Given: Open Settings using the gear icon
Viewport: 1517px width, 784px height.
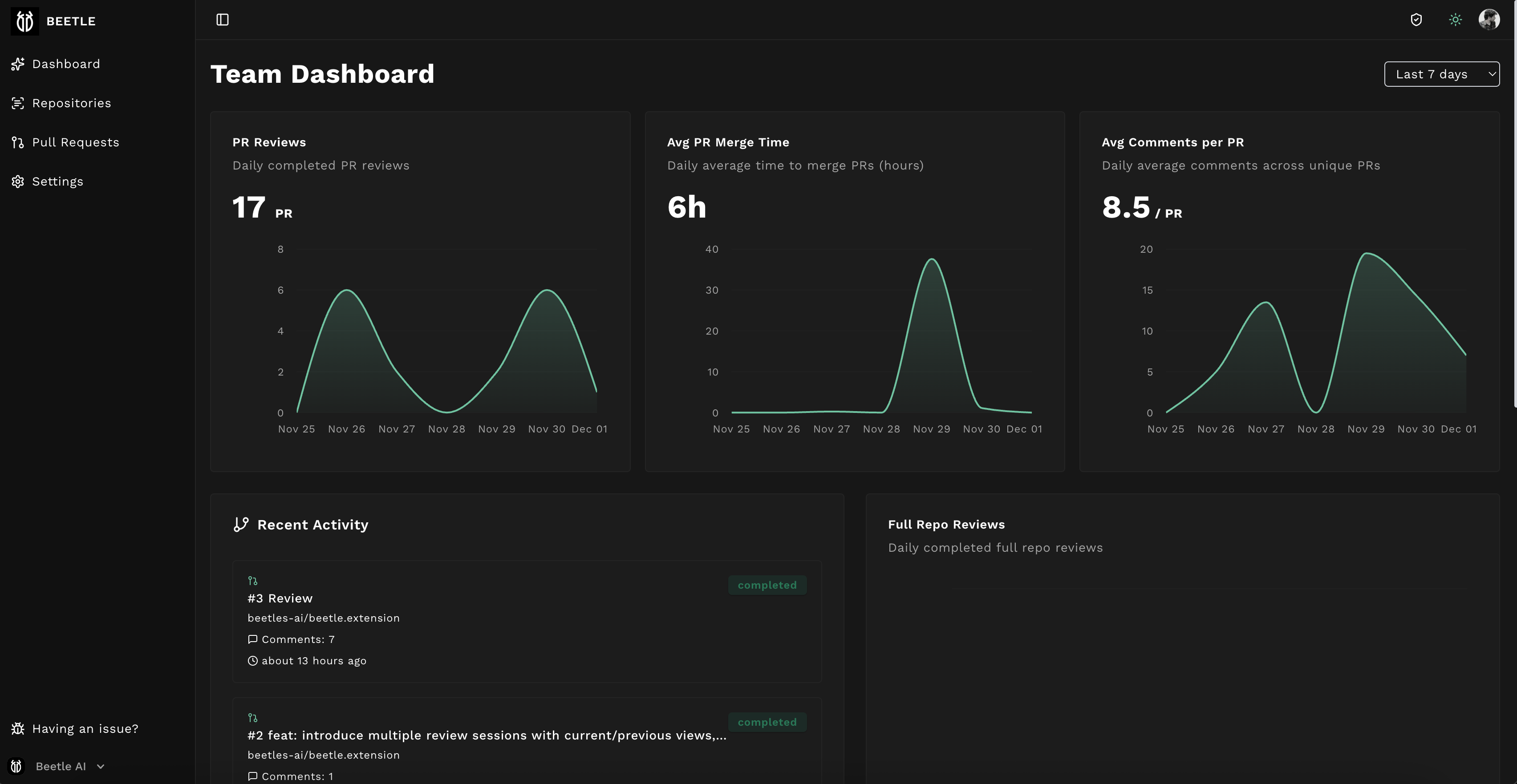Looking at the screenshot, I should click(18, 181).
